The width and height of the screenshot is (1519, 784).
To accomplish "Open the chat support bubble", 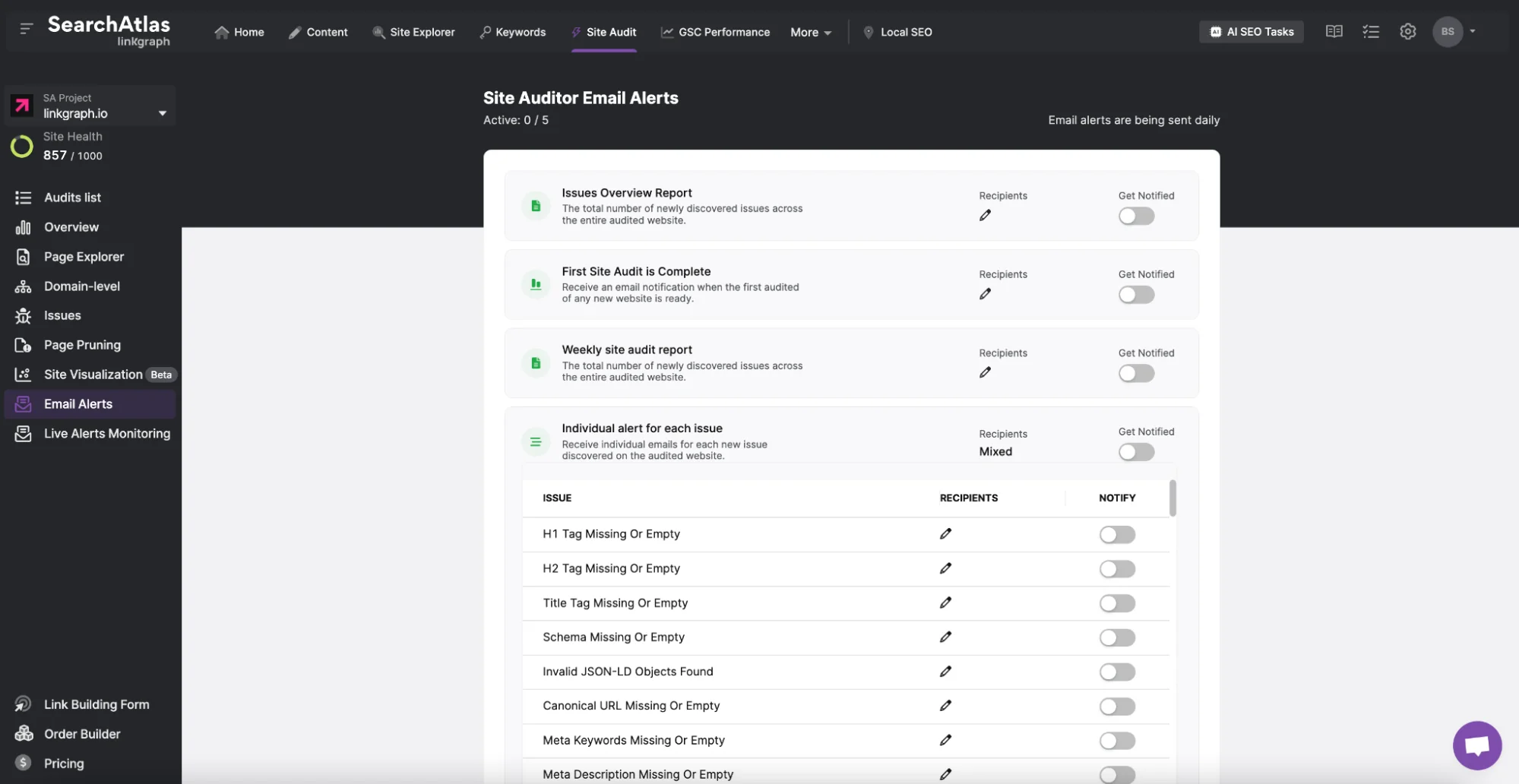I will point(1476,745).
